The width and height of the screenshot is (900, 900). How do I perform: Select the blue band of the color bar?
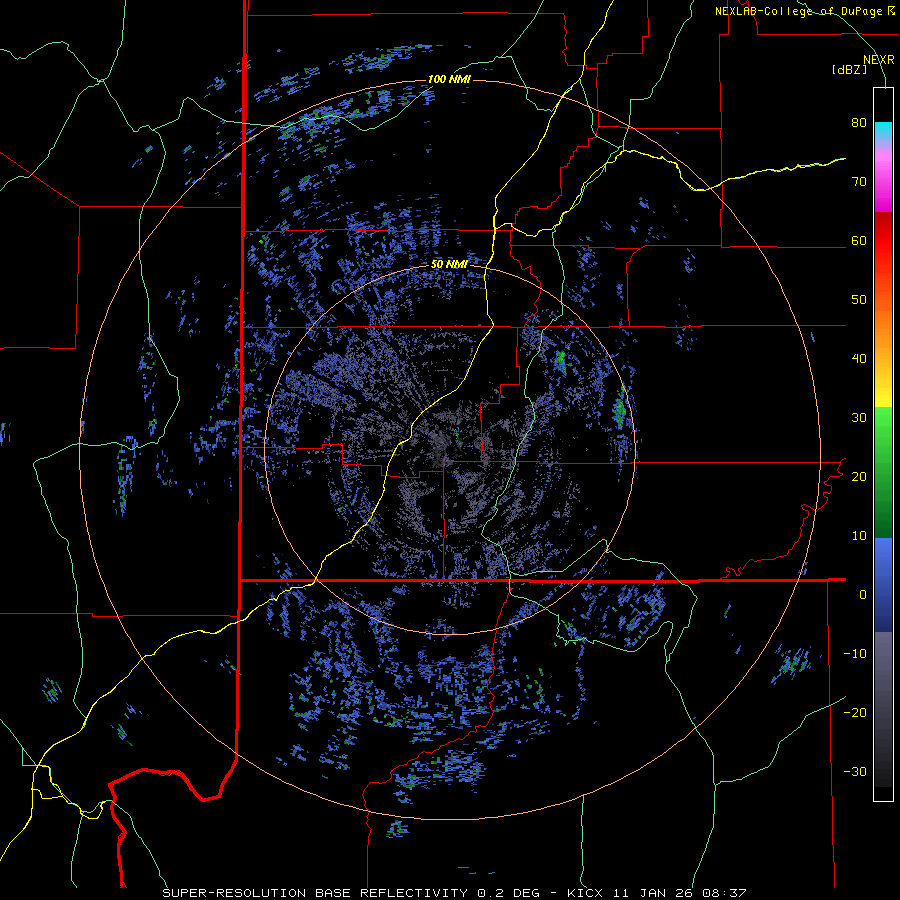[883, 585]
